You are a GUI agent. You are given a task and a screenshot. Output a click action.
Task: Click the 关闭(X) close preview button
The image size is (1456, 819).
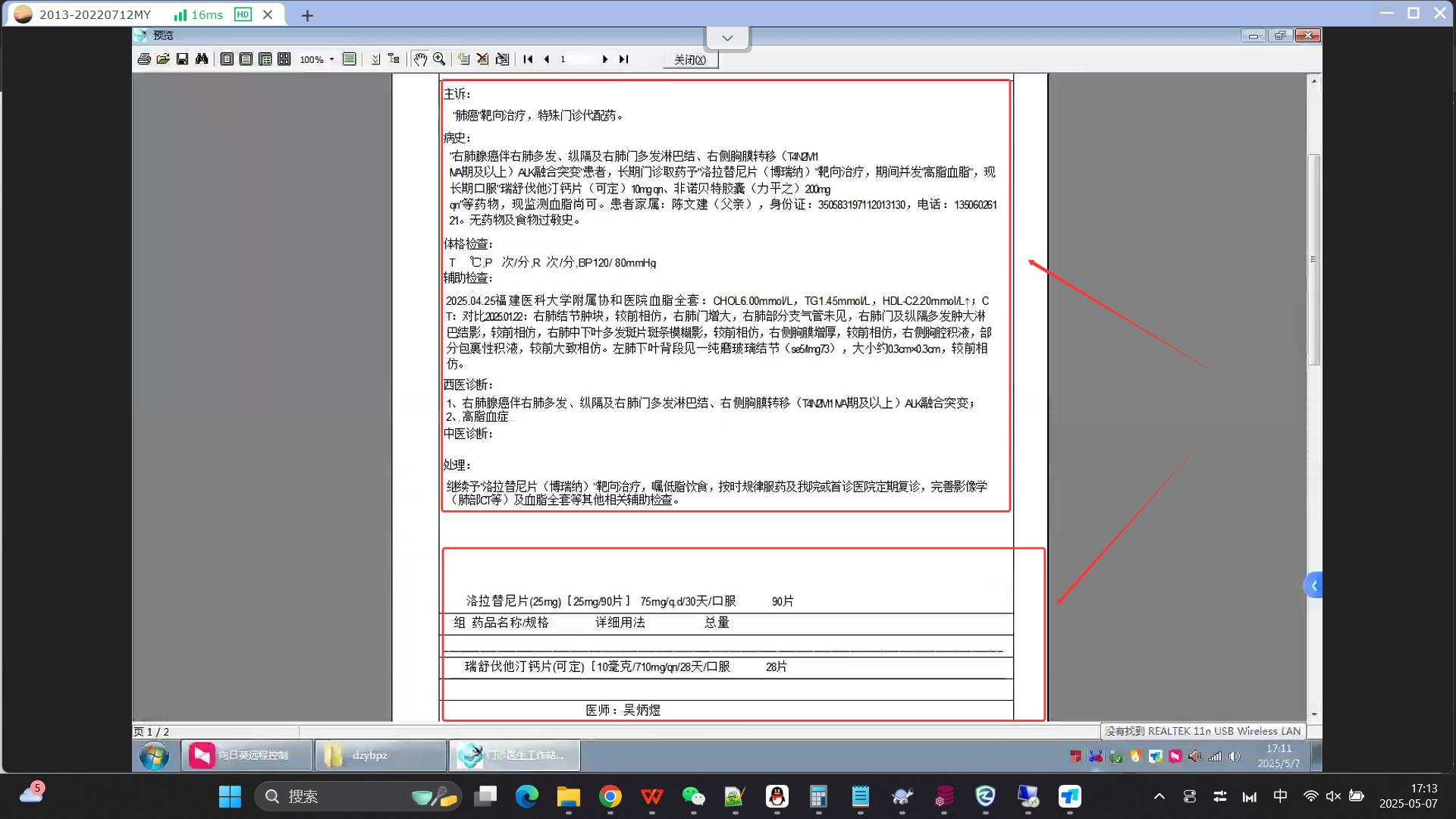pyautogui.click(x=690, y=60)
